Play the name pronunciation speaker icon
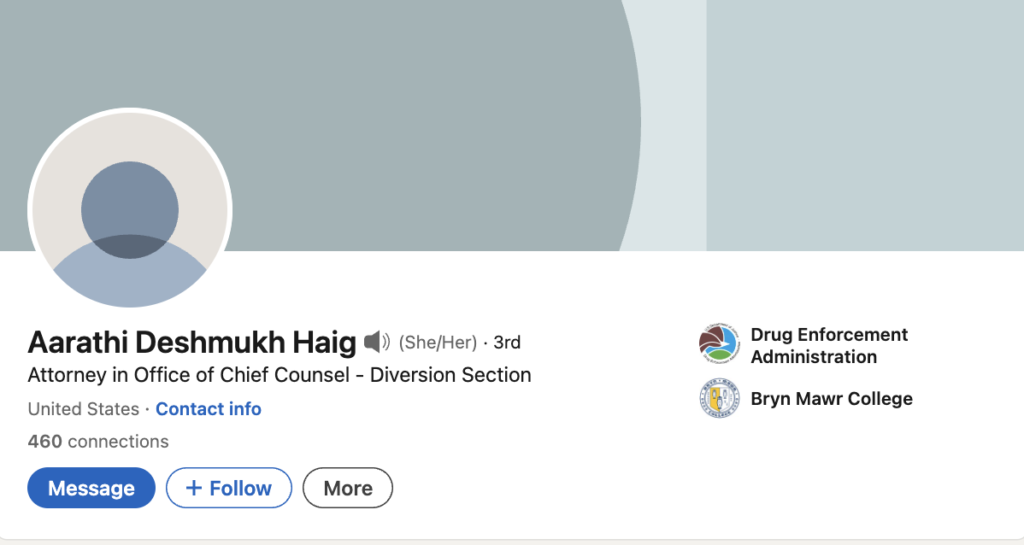The width and height of the screenshot is (1024, 545). point(376,343)
